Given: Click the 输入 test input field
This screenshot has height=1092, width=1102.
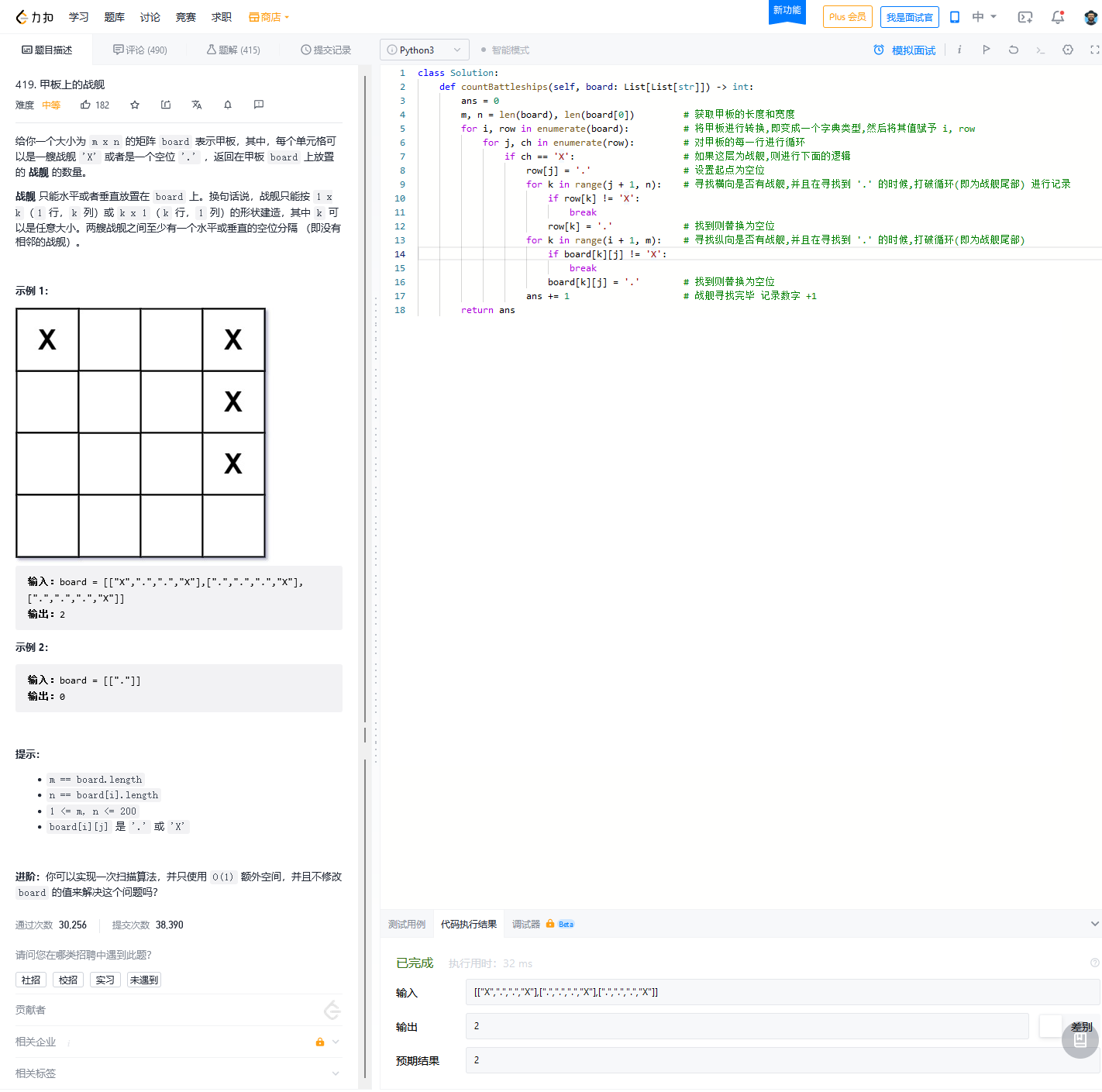Looking at the screenshot, I should coord(783,992).
